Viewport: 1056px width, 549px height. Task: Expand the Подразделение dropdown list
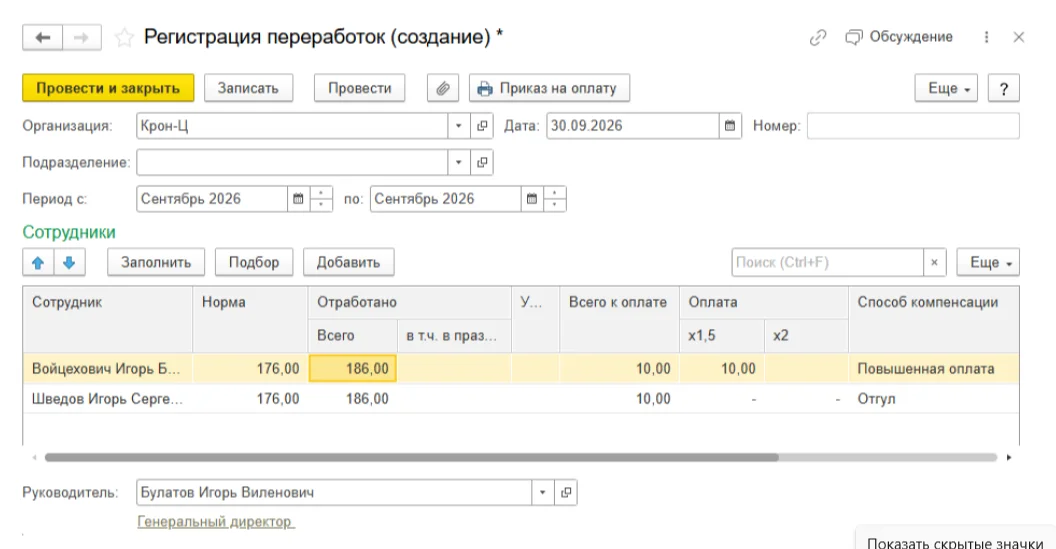click(x=459, y=162)
